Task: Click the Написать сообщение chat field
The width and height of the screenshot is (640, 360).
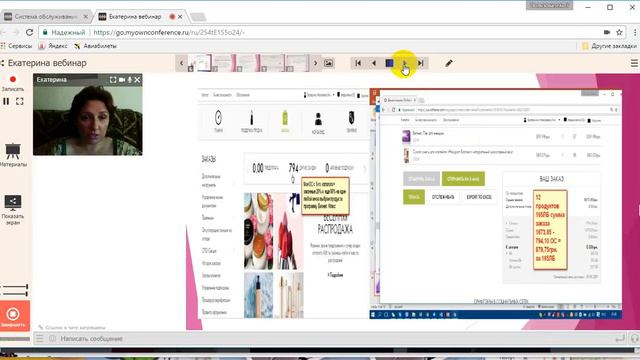Action: (327, 339)
